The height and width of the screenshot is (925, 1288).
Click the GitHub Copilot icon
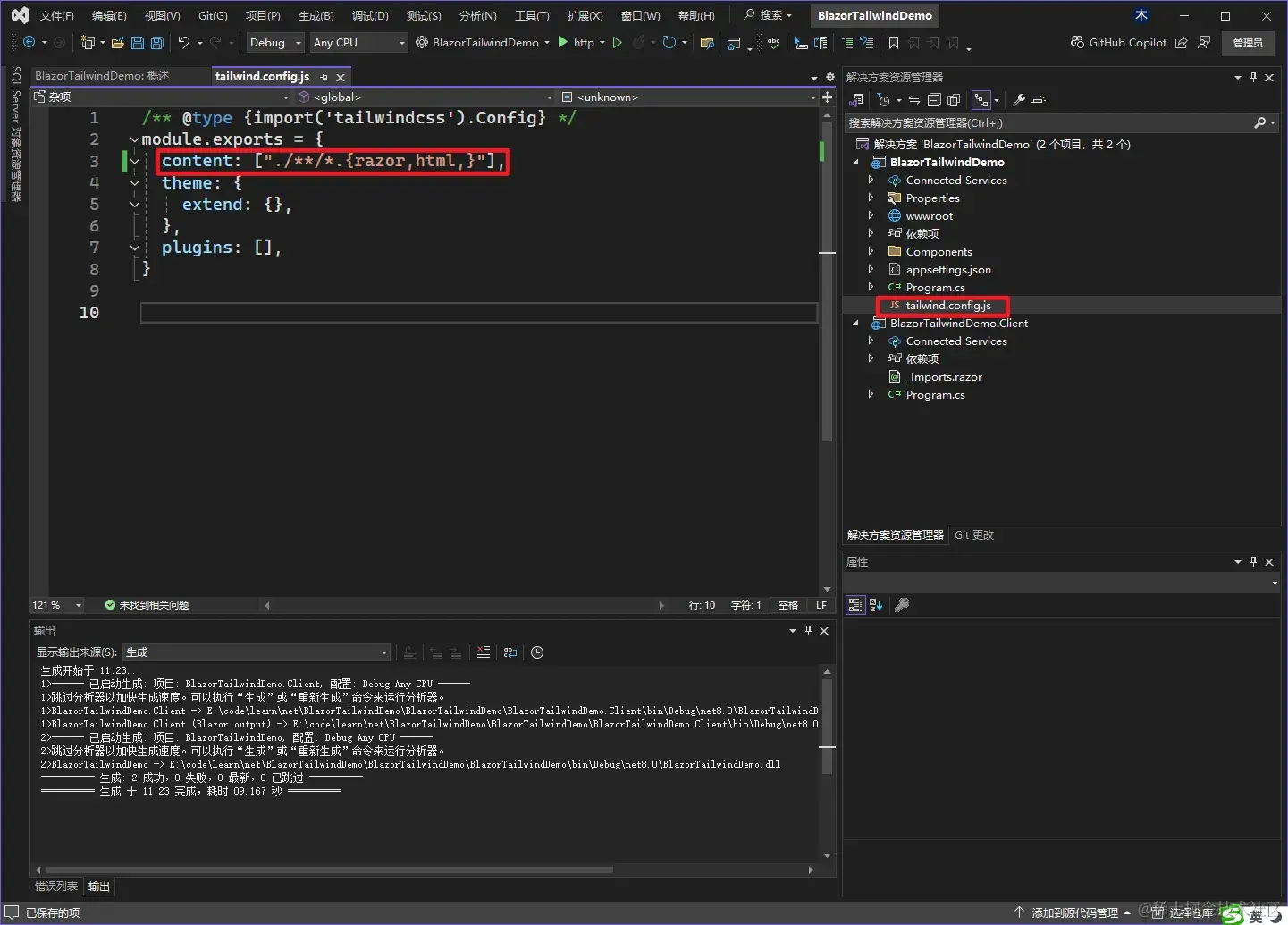pos(1077,42)
